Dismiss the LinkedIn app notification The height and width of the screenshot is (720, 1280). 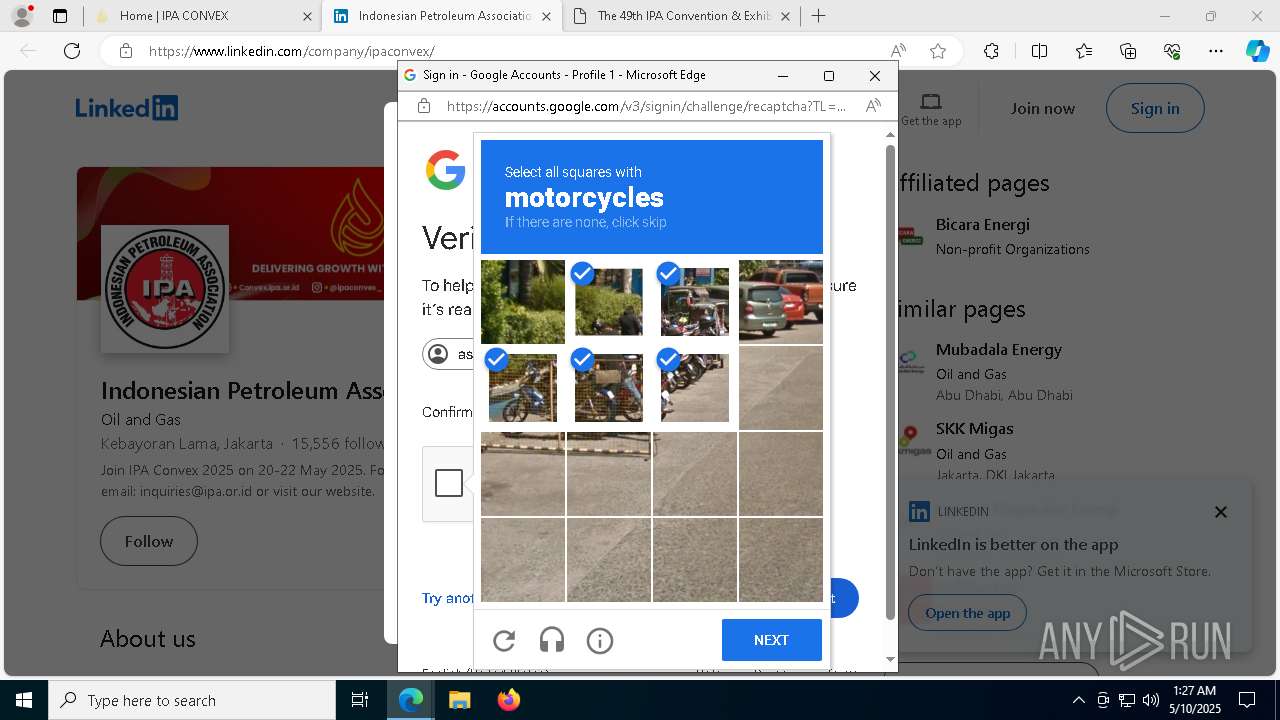(x=1220, y=512)
